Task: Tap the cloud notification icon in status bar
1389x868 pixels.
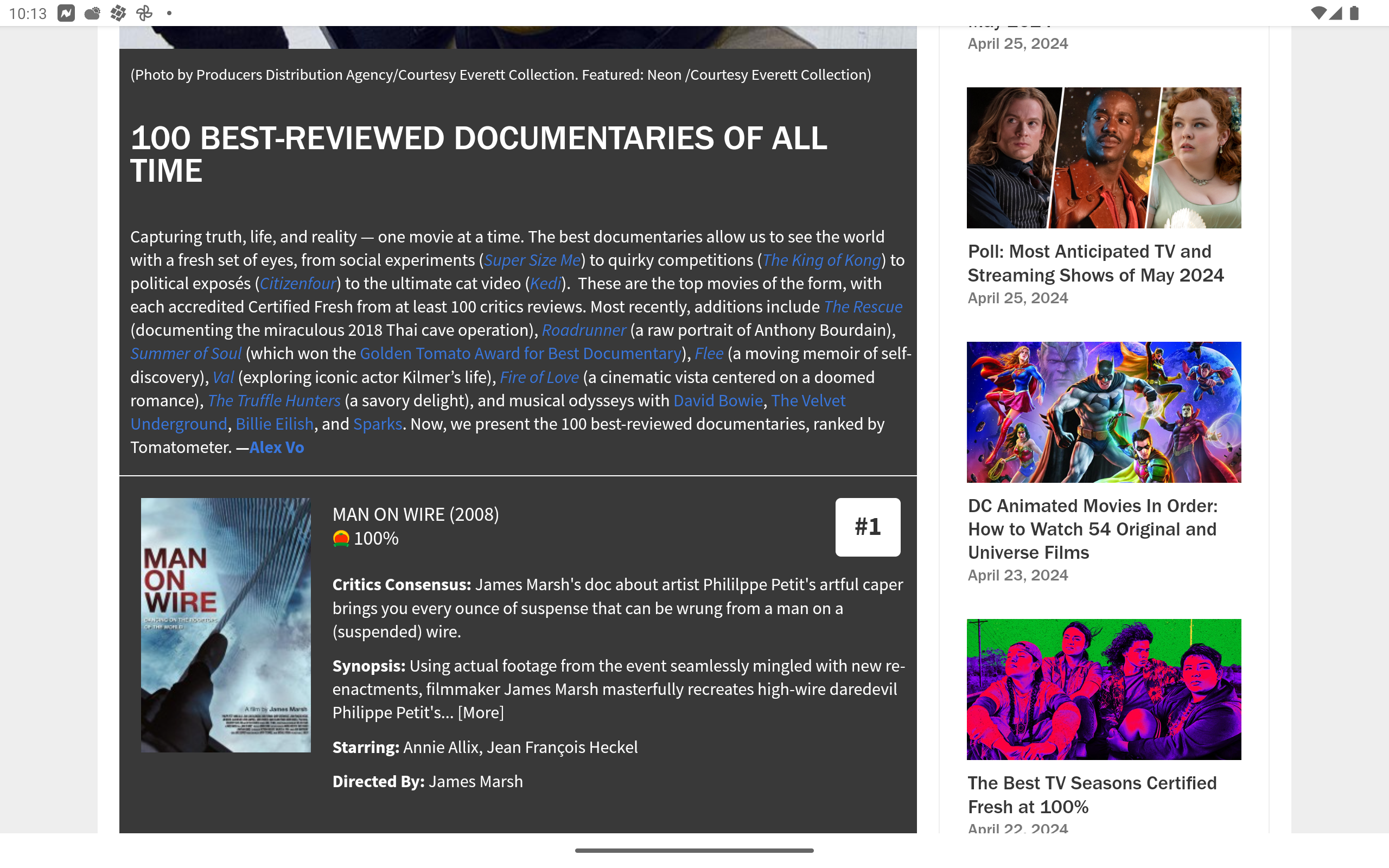Action: (92, 12)
